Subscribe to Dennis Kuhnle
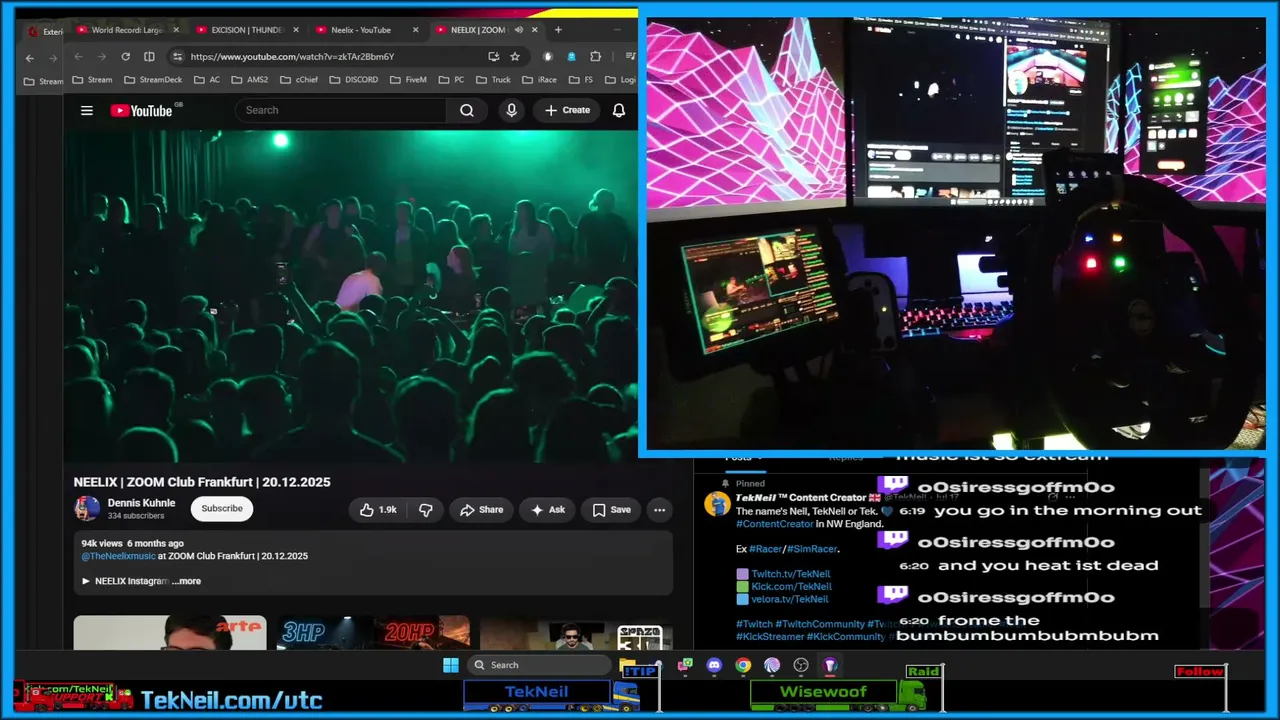Screen dimensions: 1280x720 click(222, 509)
